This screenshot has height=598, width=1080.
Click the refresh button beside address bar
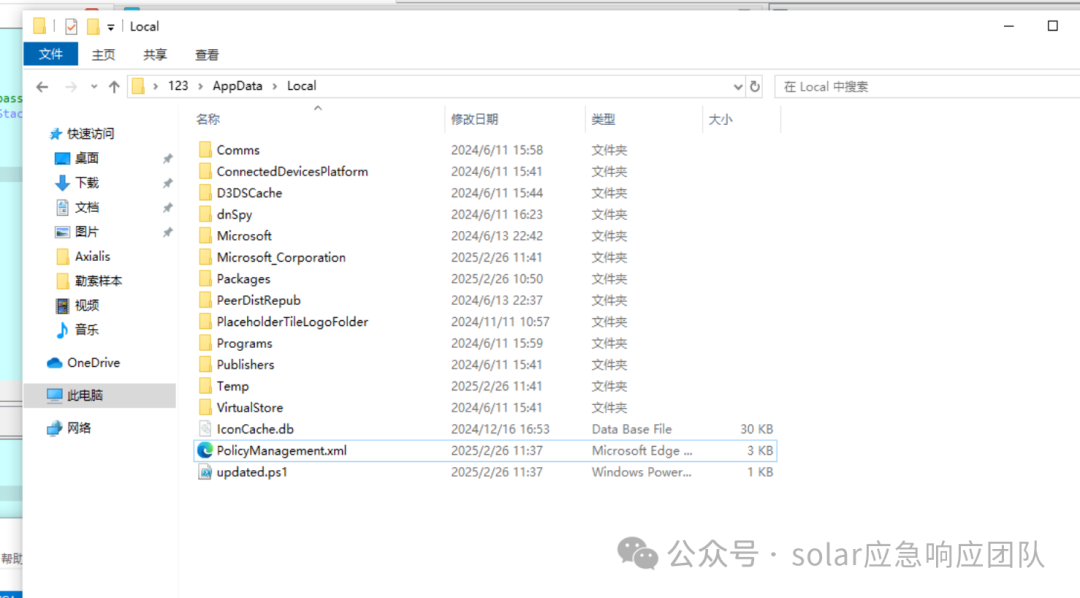pos(755,87)
